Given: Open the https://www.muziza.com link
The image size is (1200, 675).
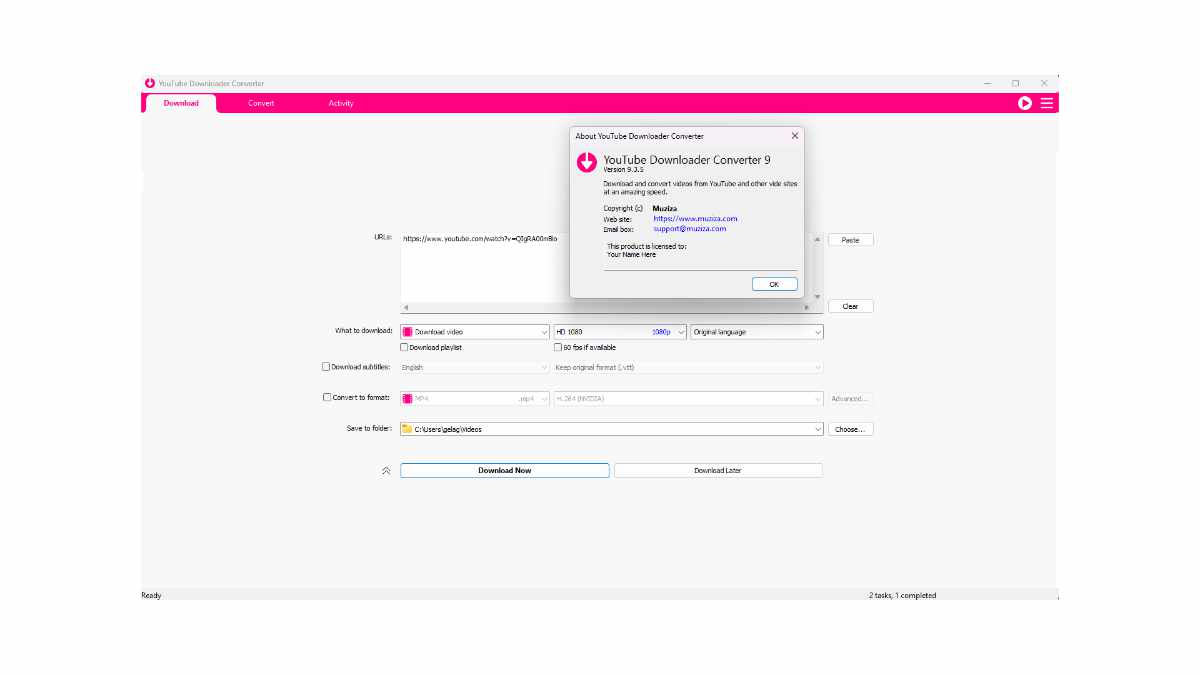Looking at the screenshot, I should pos(695,218).
